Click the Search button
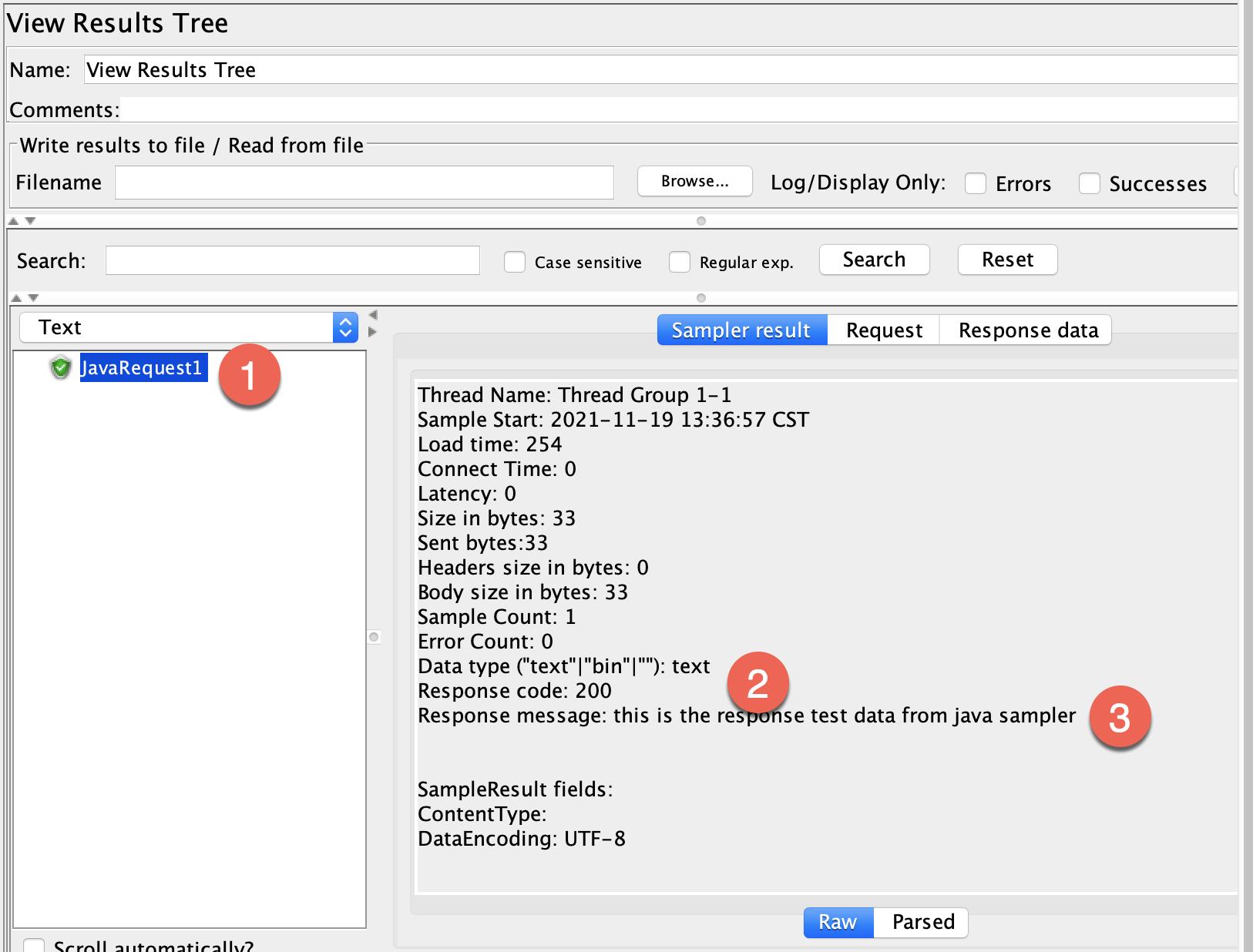1253x952 pixels. pyautogui.click(x=874, y=260)
